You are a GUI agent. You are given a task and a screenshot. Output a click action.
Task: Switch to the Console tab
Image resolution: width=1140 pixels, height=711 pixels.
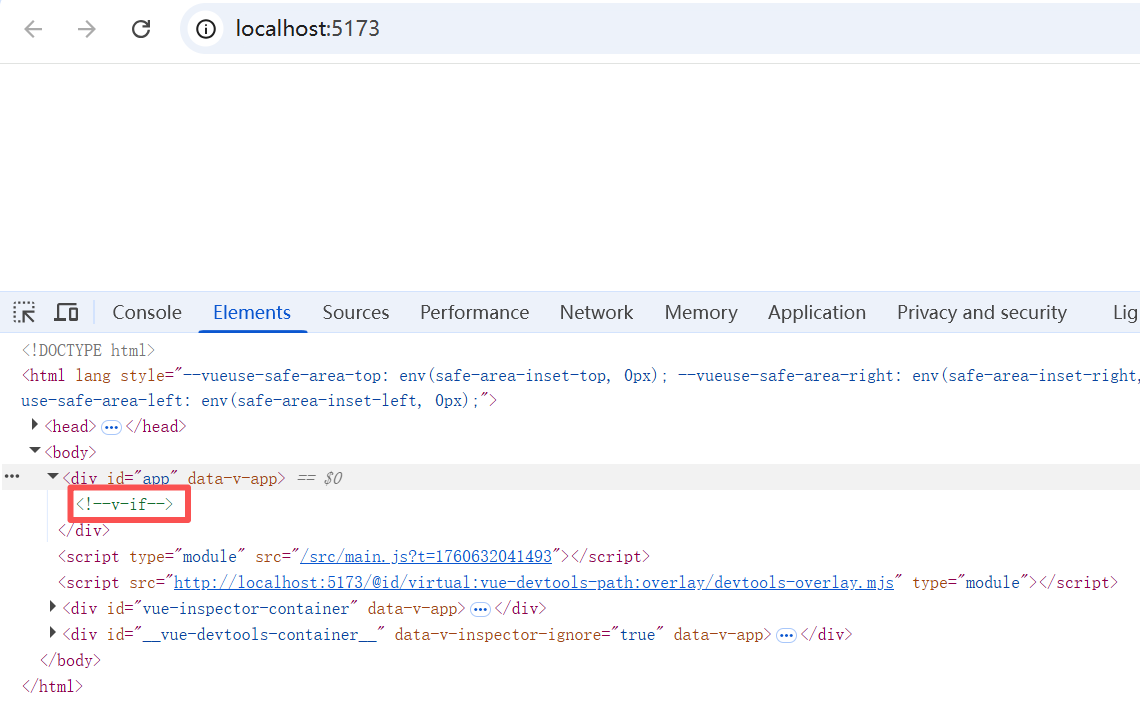click(147, 313)
